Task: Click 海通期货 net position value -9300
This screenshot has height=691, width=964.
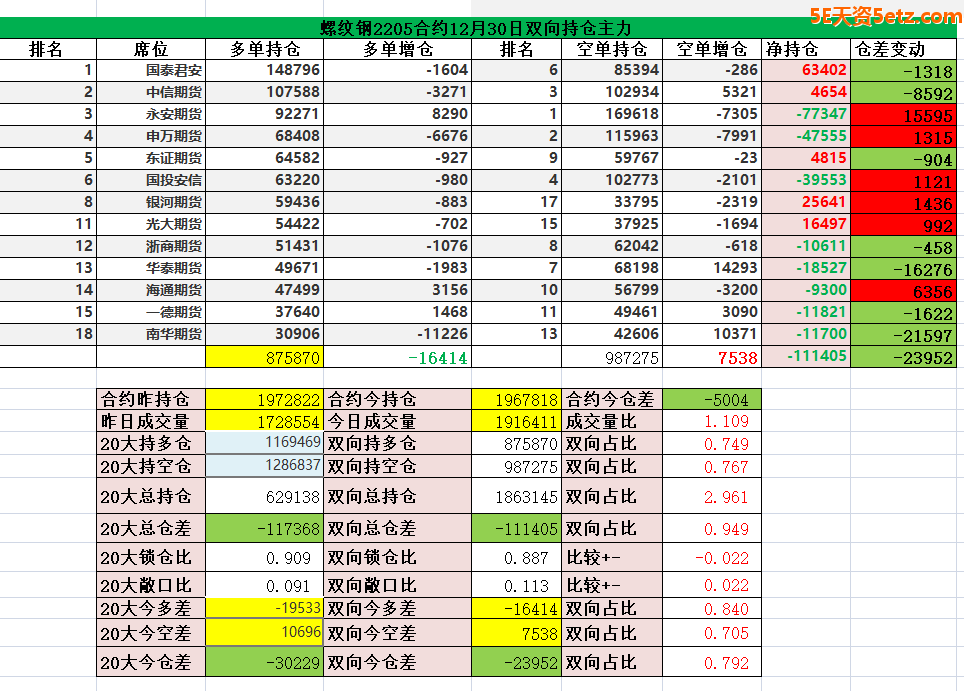Action: [805, 290]
